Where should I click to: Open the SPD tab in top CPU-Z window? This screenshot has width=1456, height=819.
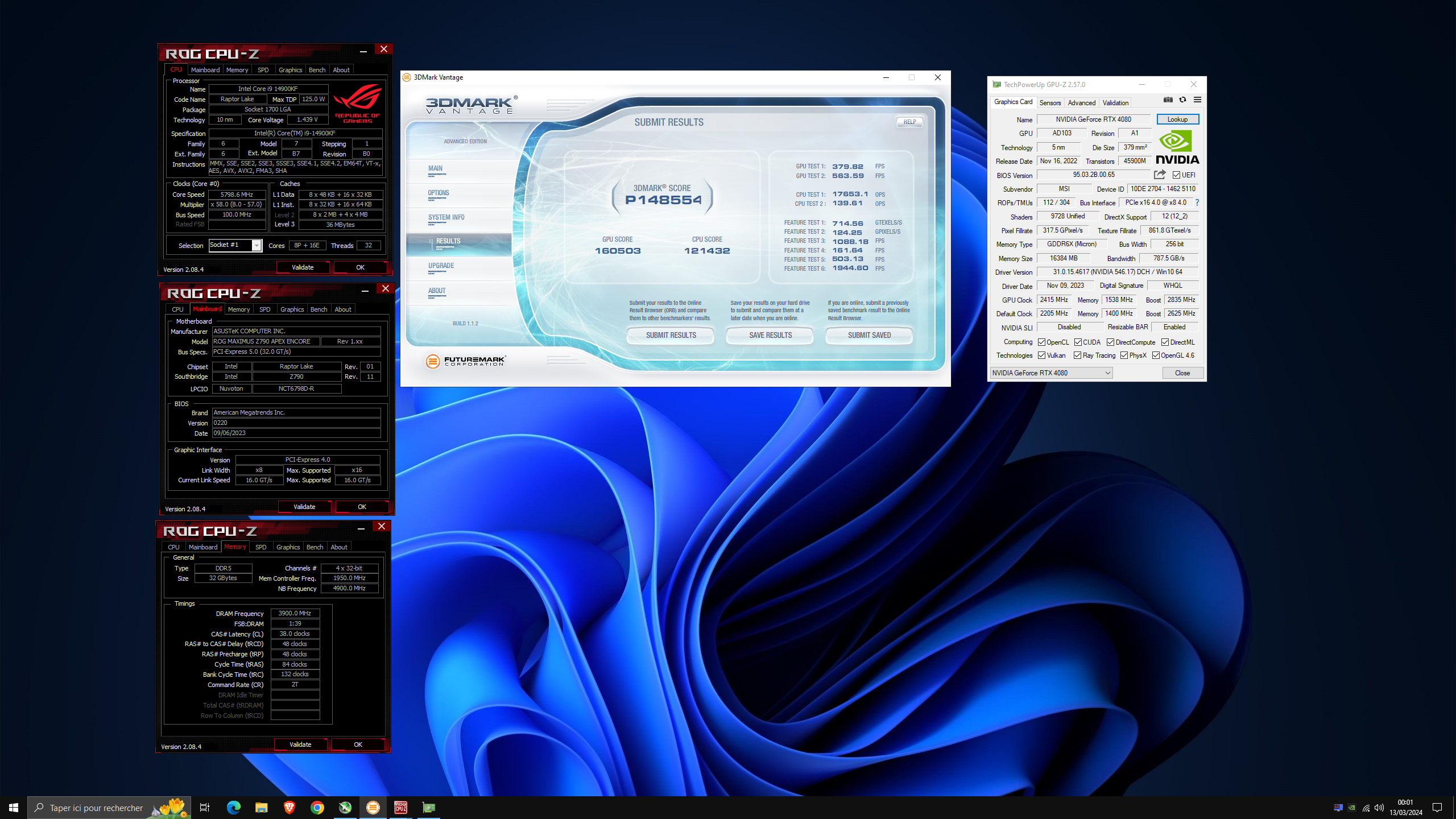[263, 70]
